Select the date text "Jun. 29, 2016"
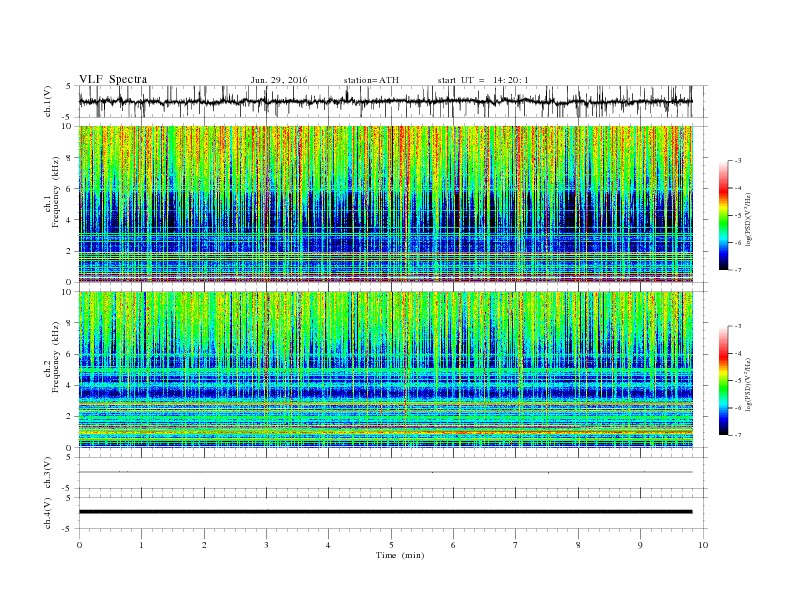 279,80
